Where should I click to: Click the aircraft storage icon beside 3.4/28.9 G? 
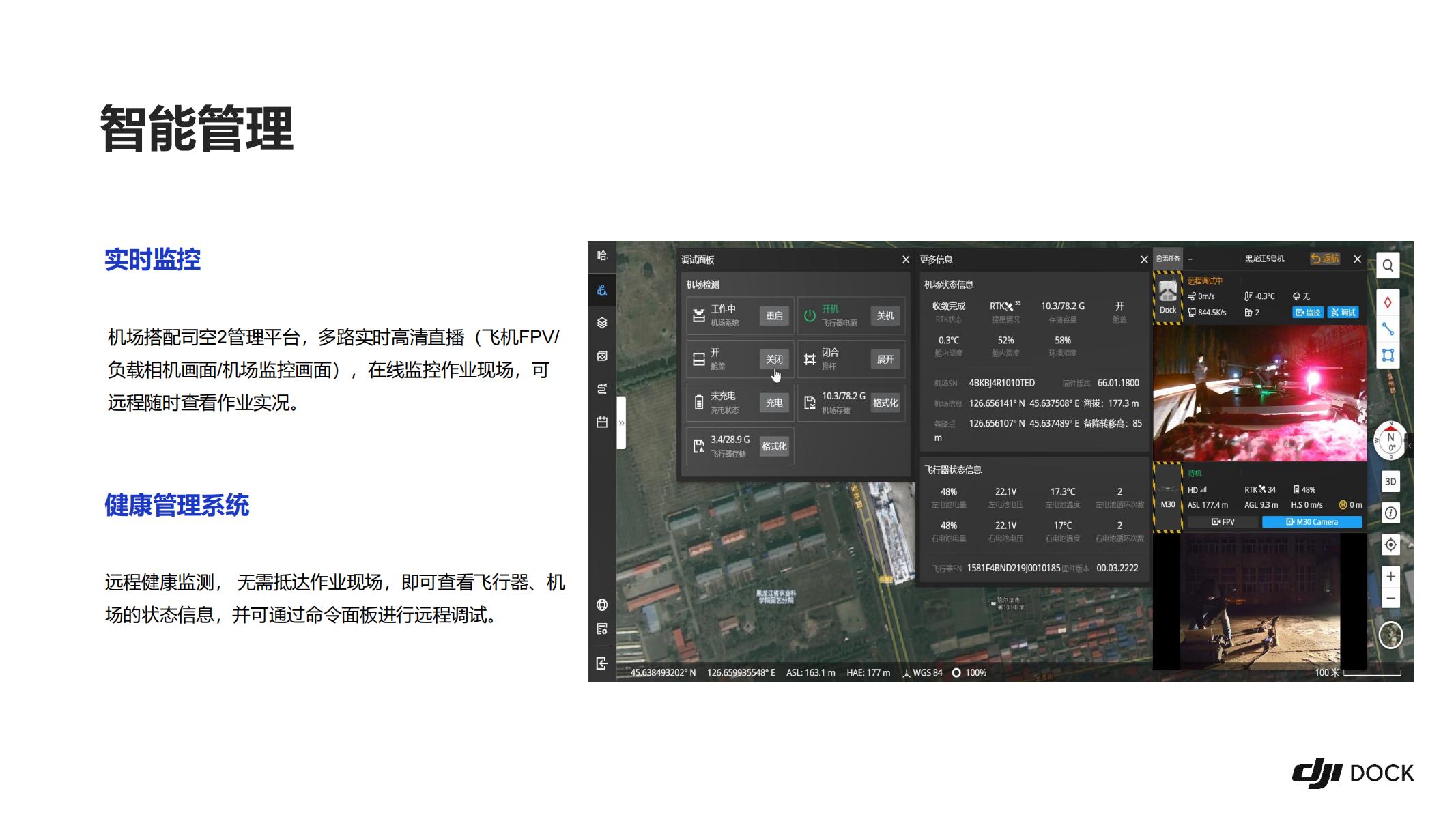tap(699, 446)
